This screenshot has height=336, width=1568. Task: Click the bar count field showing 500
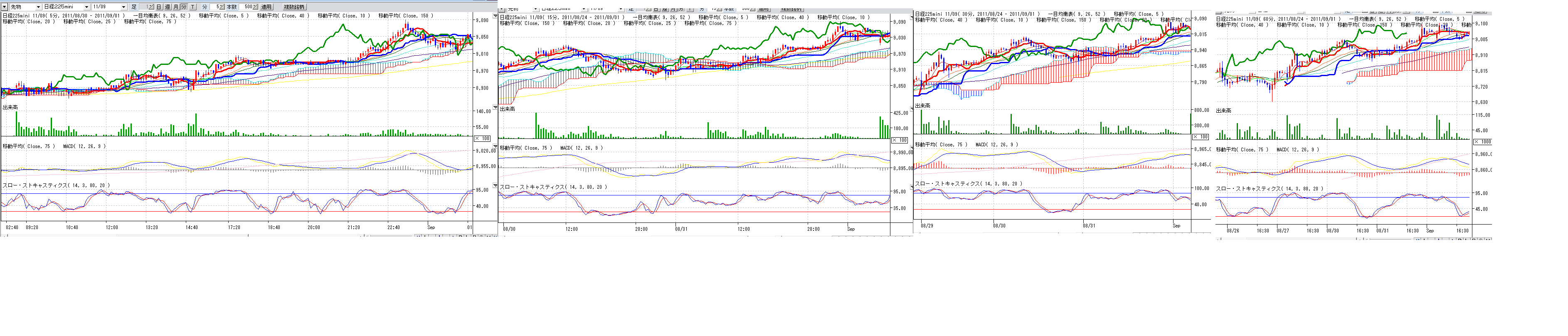tap(247, 7)
